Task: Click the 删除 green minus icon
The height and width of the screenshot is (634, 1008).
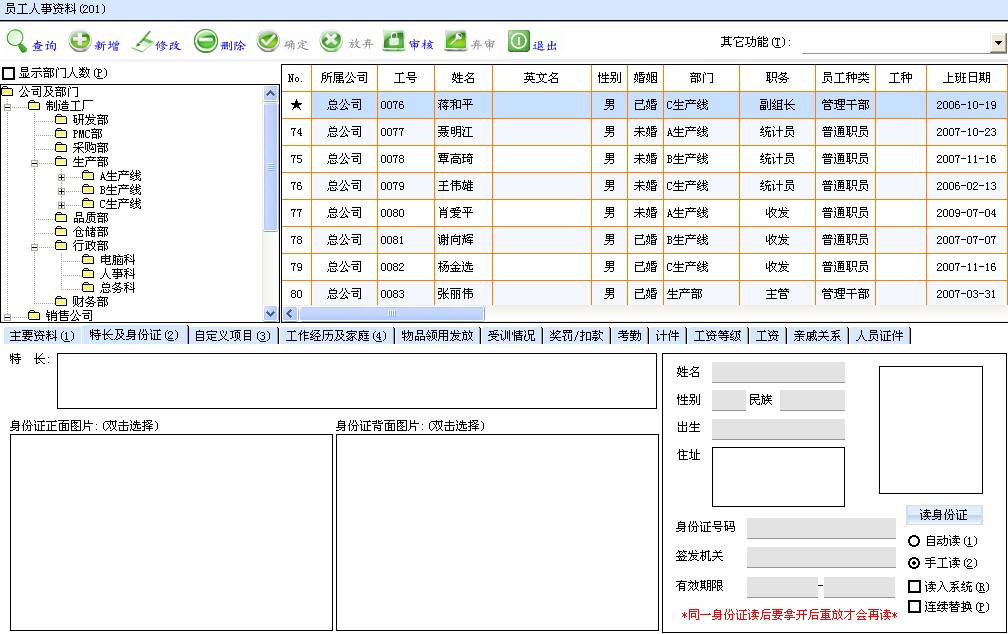Action: 206,42
